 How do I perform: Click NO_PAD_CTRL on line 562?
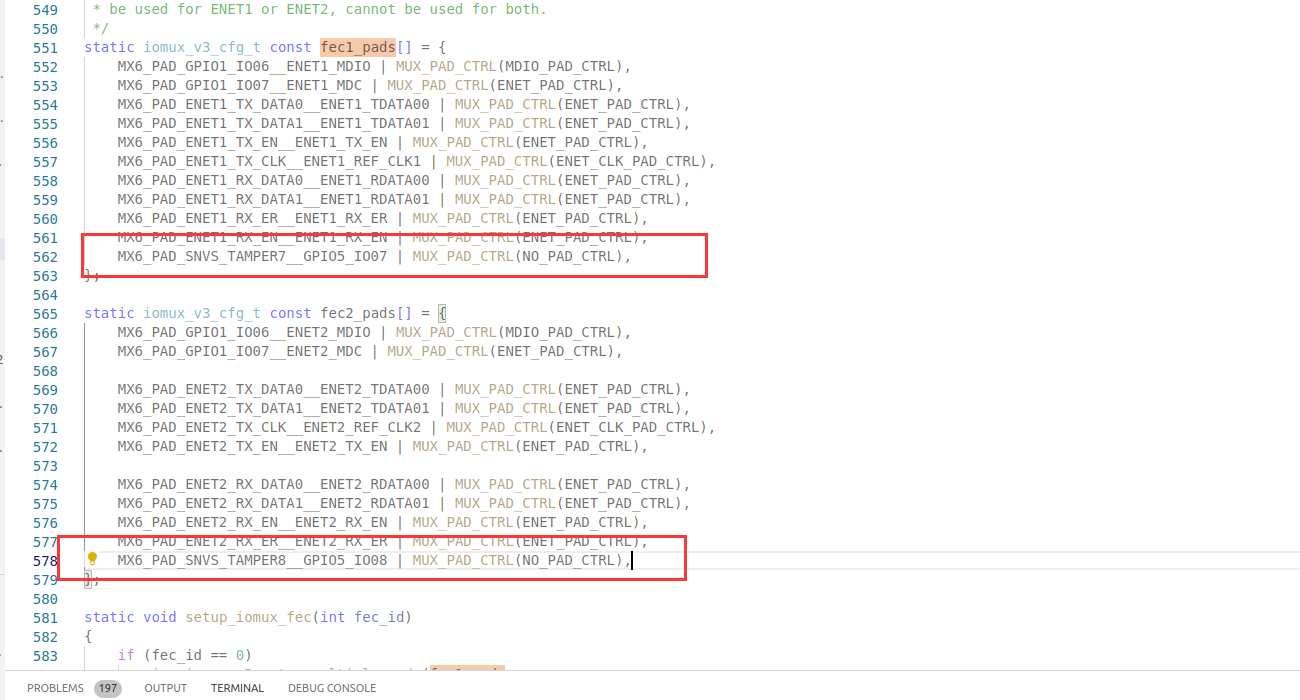[569, 257]
